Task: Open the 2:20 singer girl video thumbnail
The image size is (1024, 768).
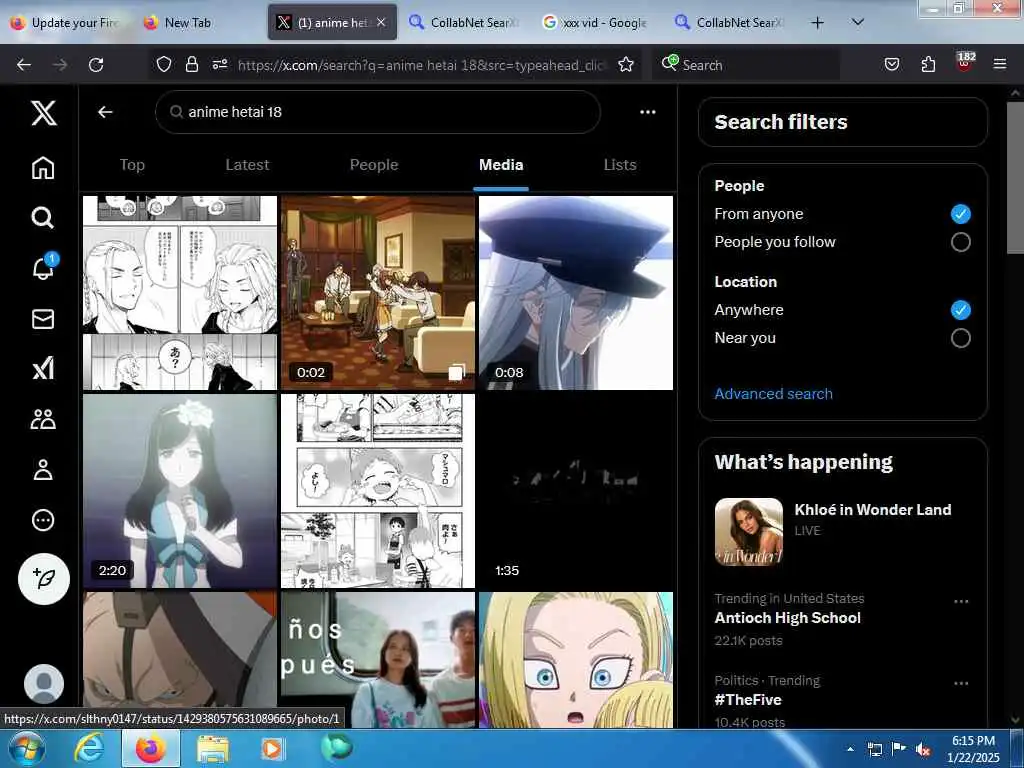Action: point(180,491)
